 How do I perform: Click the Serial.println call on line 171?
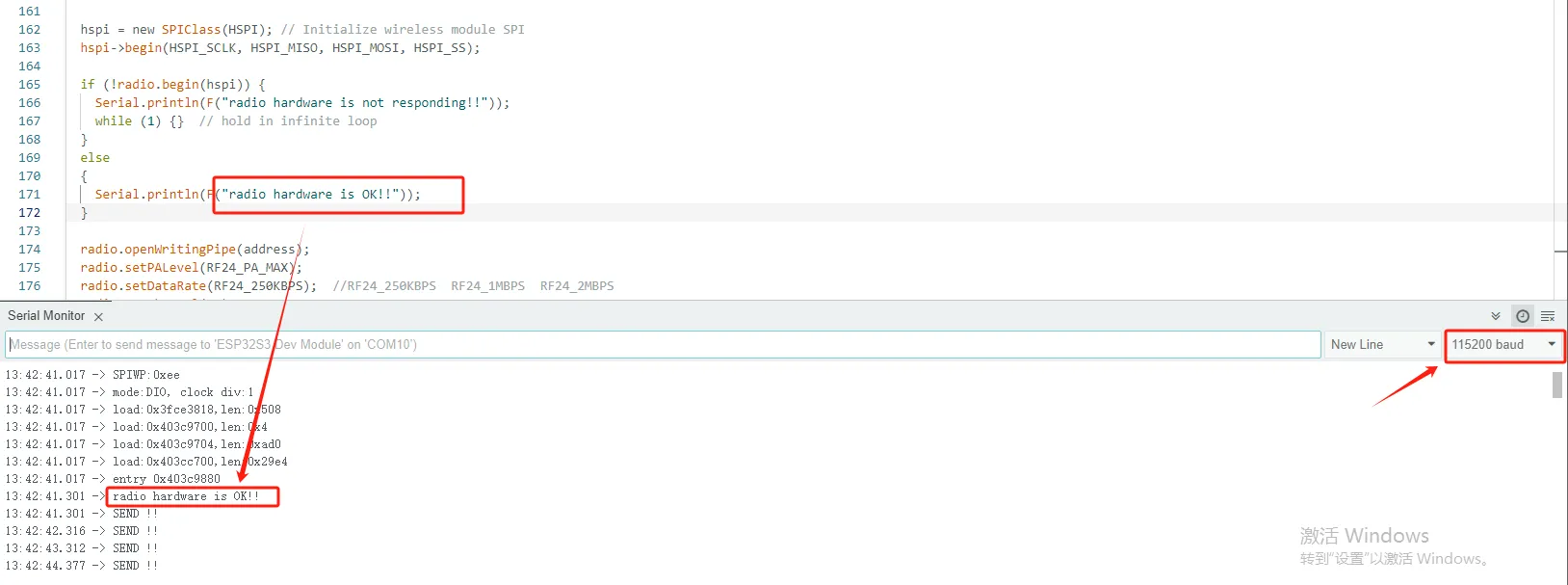(258, 195)
